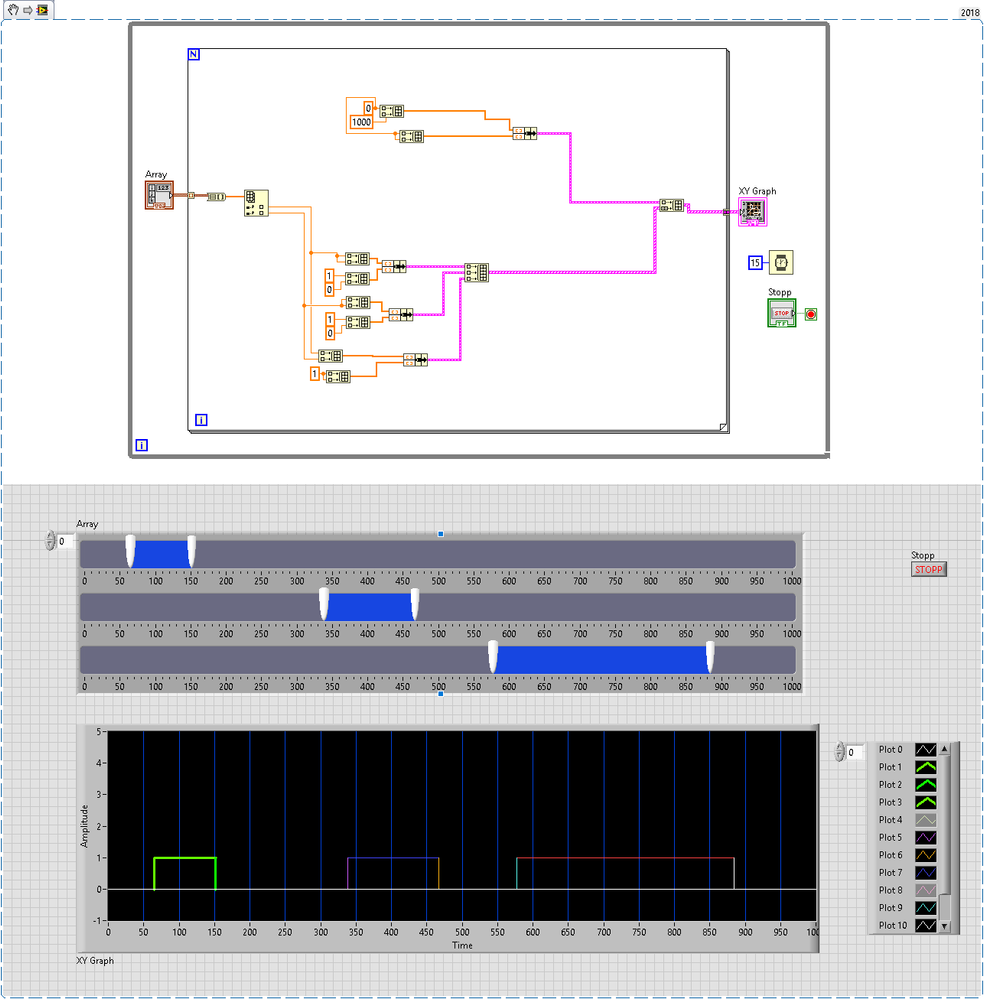Click the 'Time' X-axis label
Viewport: 984px width, 999px height.
pos(462,945)
